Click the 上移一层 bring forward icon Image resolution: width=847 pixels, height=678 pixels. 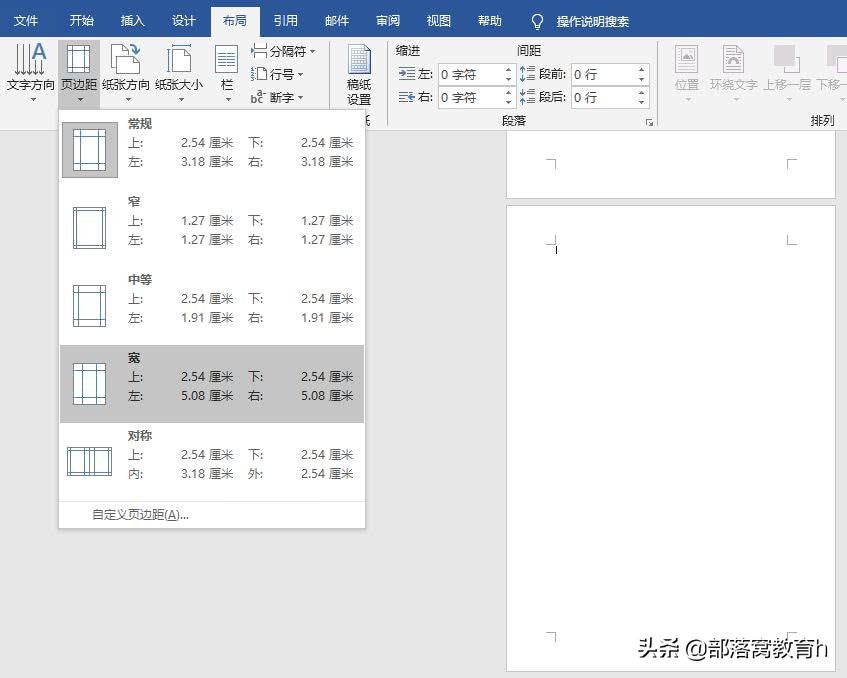(786, 59)
